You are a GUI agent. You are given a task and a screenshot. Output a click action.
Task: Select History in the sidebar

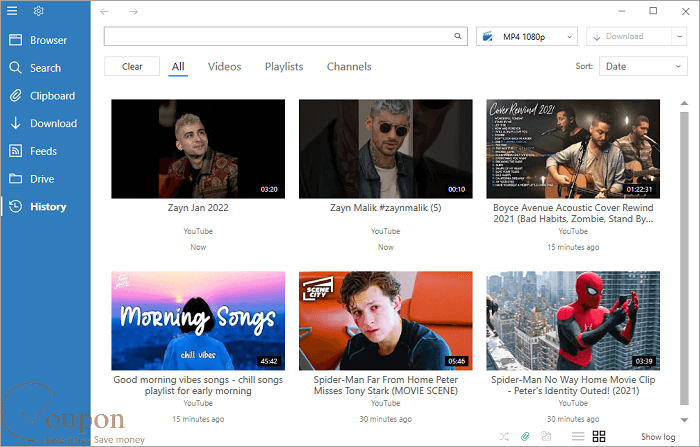point(46,206)
